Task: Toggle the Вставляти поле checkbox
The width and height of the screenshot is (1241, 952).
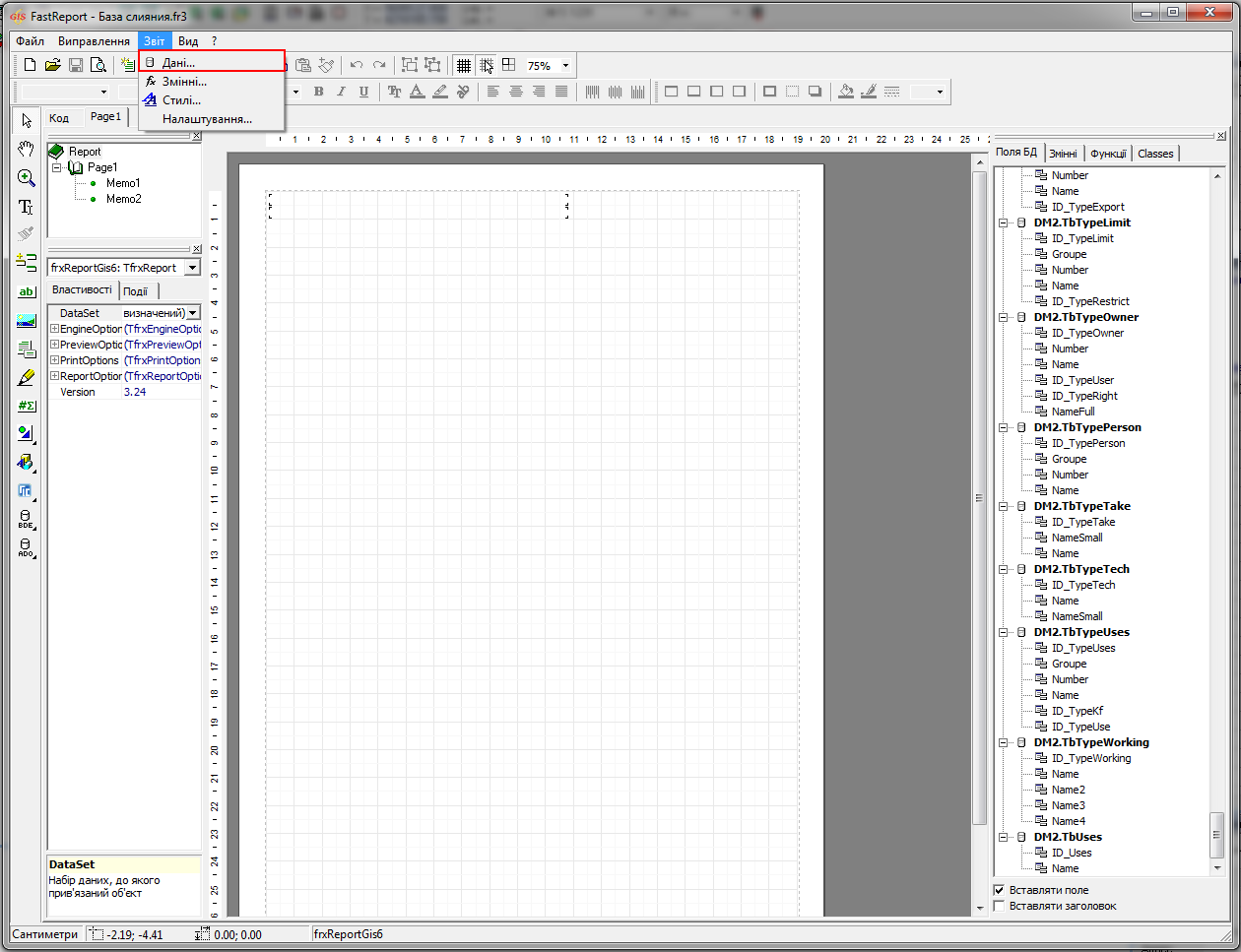Action: [999, 890]
